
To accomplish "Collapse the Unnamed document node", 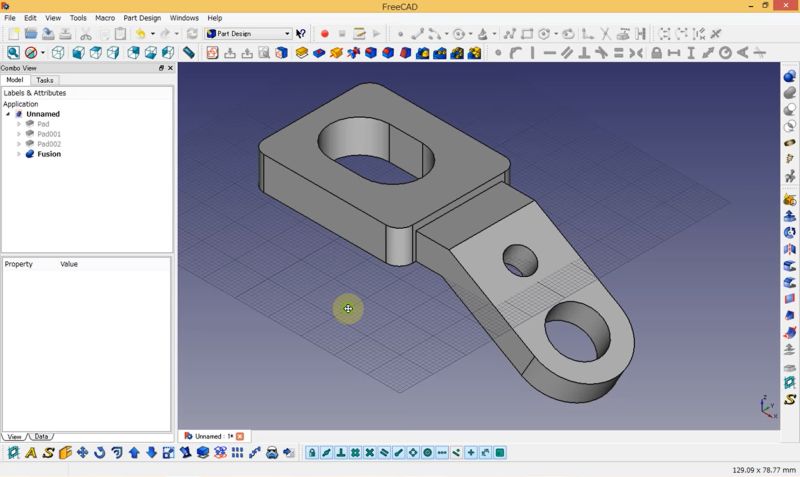I will (8, 114).
